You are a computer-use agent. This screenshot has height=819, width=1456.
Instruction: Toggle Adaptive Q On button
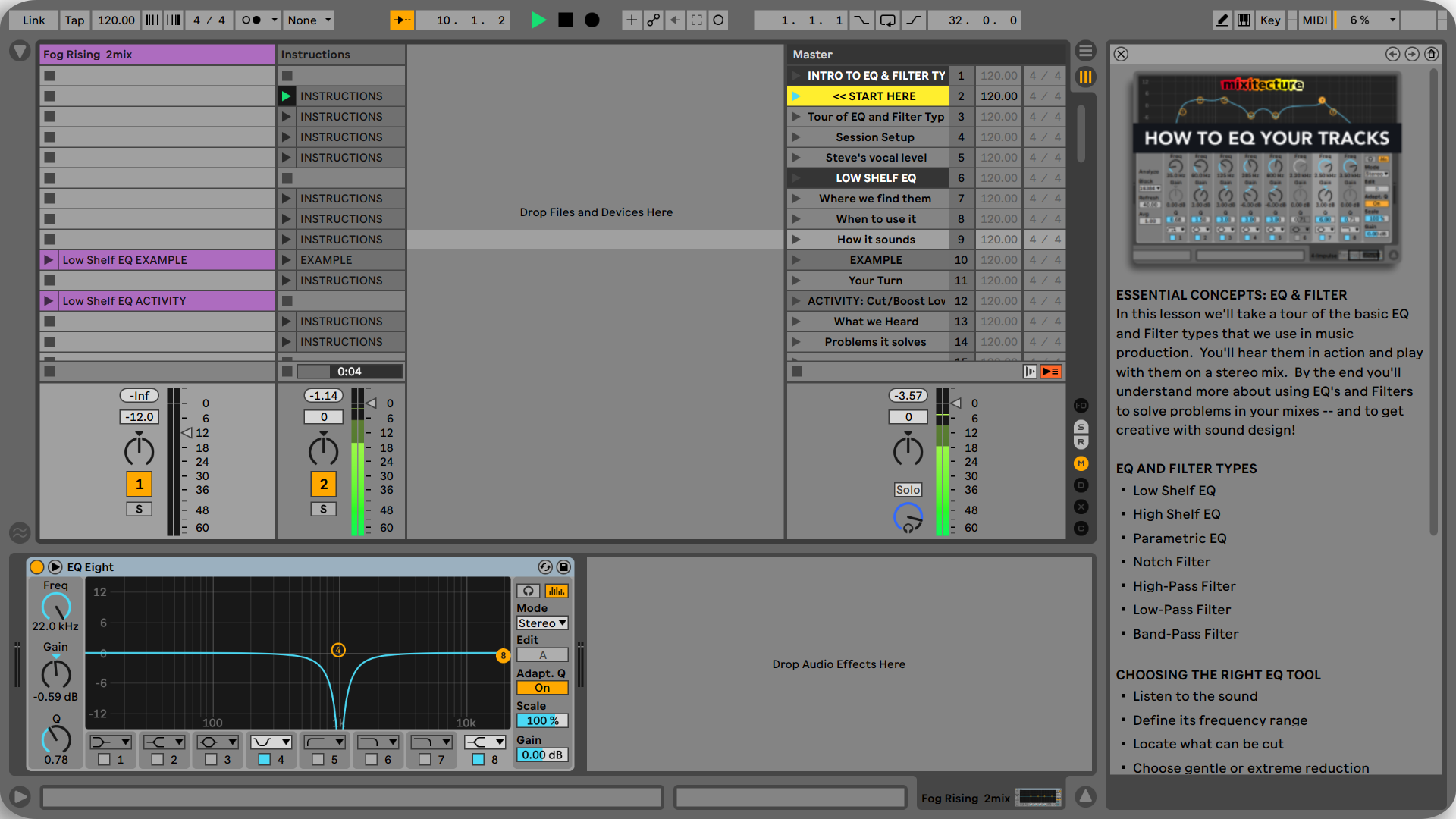click(542, 688)
